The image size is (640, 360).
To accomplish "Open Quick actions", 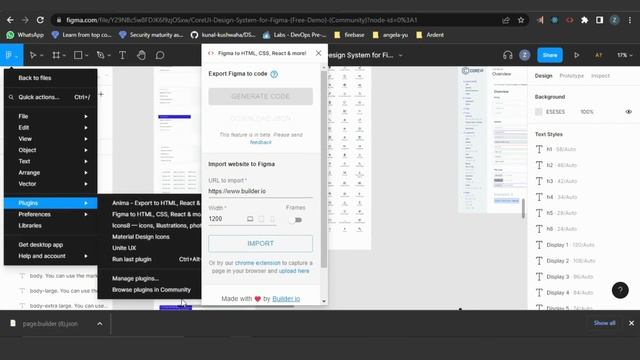I will pos(51,97).
